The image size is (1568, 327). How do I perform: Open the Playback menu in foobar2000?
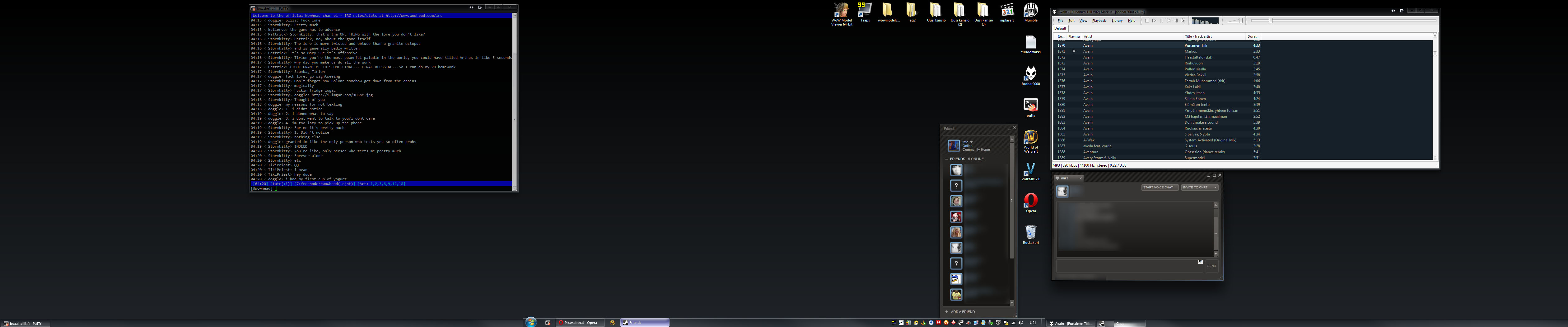click(x=1099, y=21)
